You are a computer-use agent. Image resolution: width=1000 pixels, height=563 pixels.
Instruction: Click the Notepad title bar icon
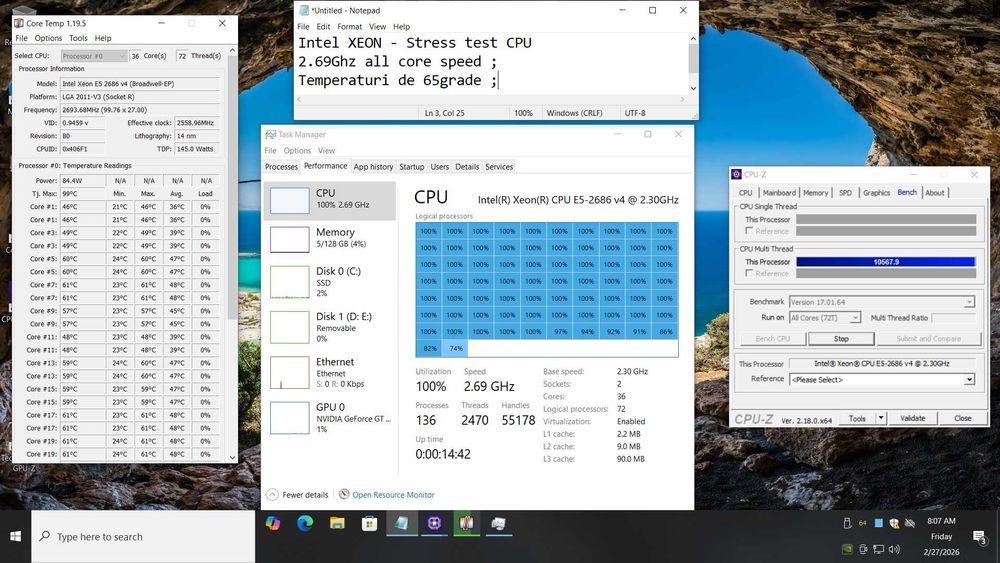pos(304,10)
